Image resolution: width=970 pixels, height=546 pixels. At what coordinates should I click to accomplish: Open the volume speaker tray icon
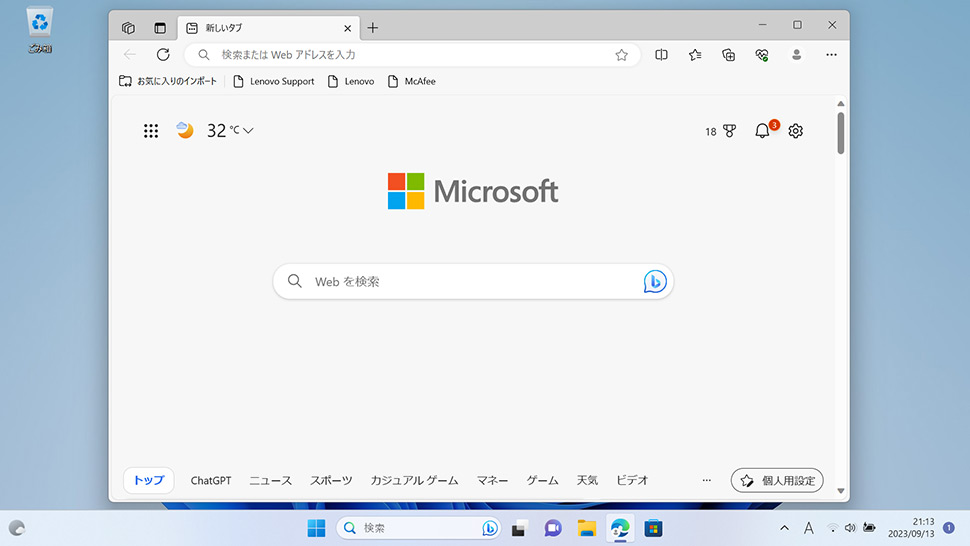pos(850,528)
